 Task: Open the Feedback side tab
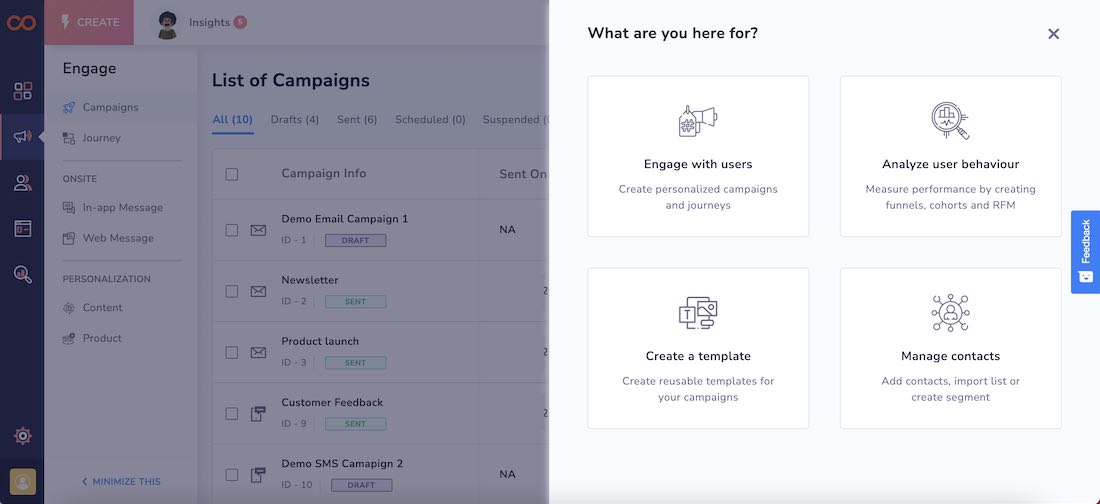pos(1085,251)
